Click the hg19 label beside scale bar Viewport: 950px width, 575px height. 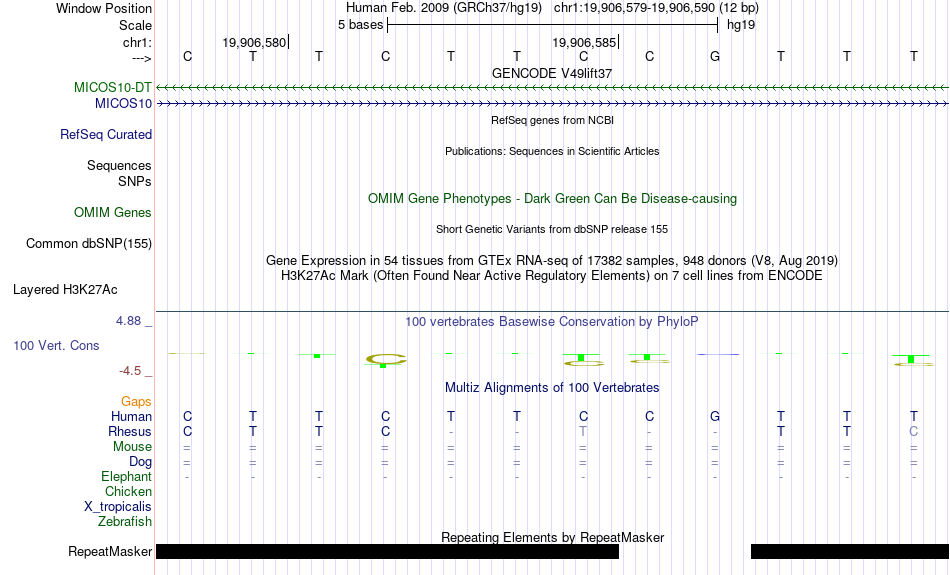741,25
